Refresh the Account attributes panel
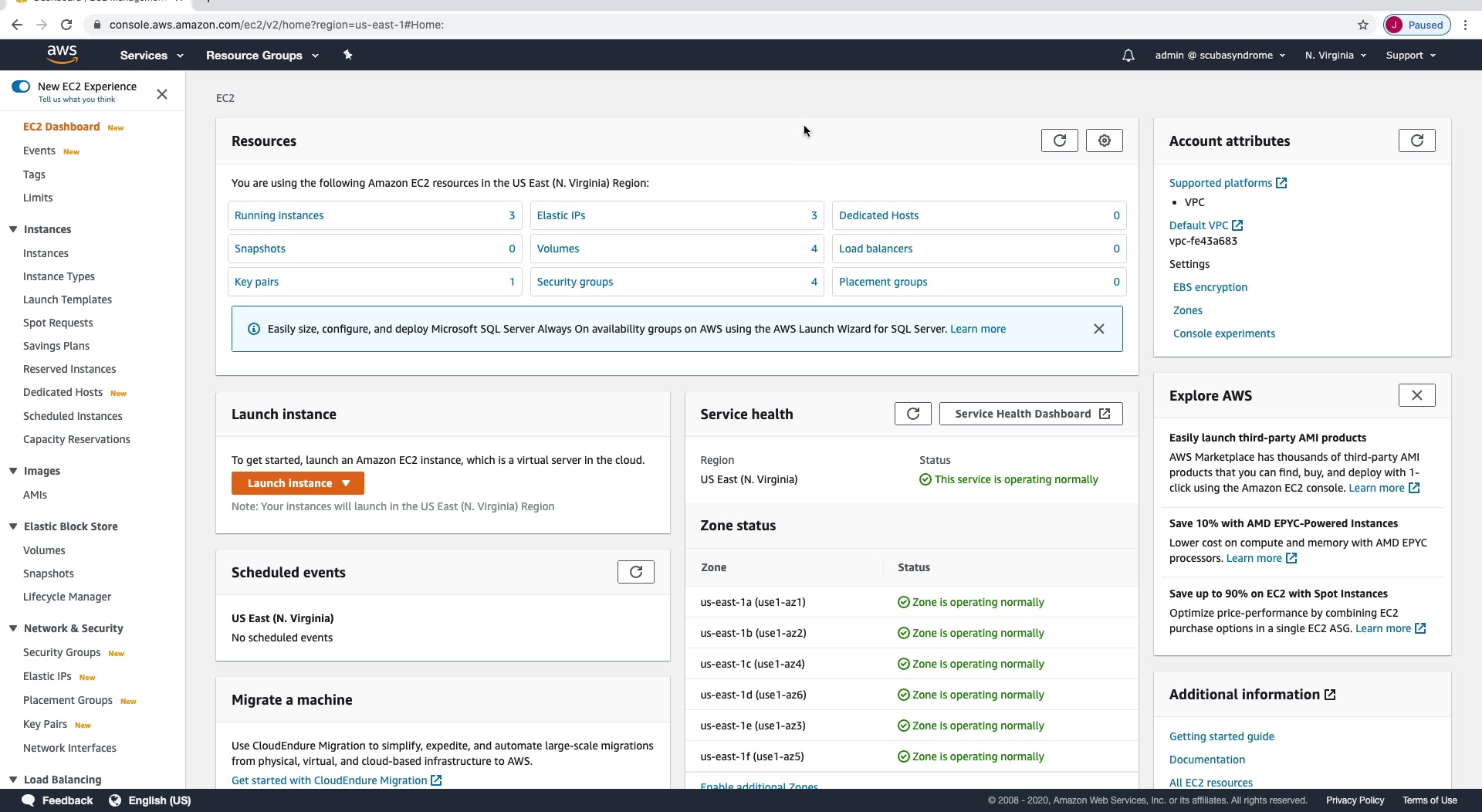Image resolution: width=1482 pixels, height=812 pixels. 1416,140
